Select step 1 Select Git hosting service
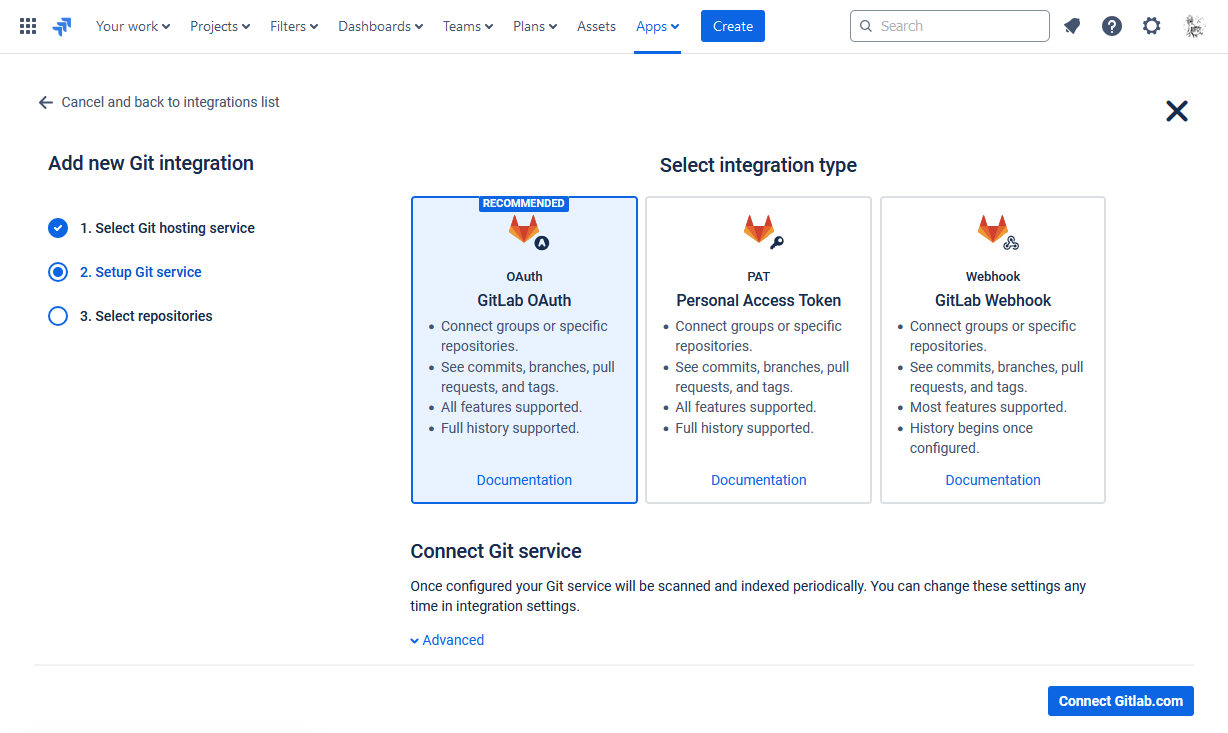 click(152, 228)
